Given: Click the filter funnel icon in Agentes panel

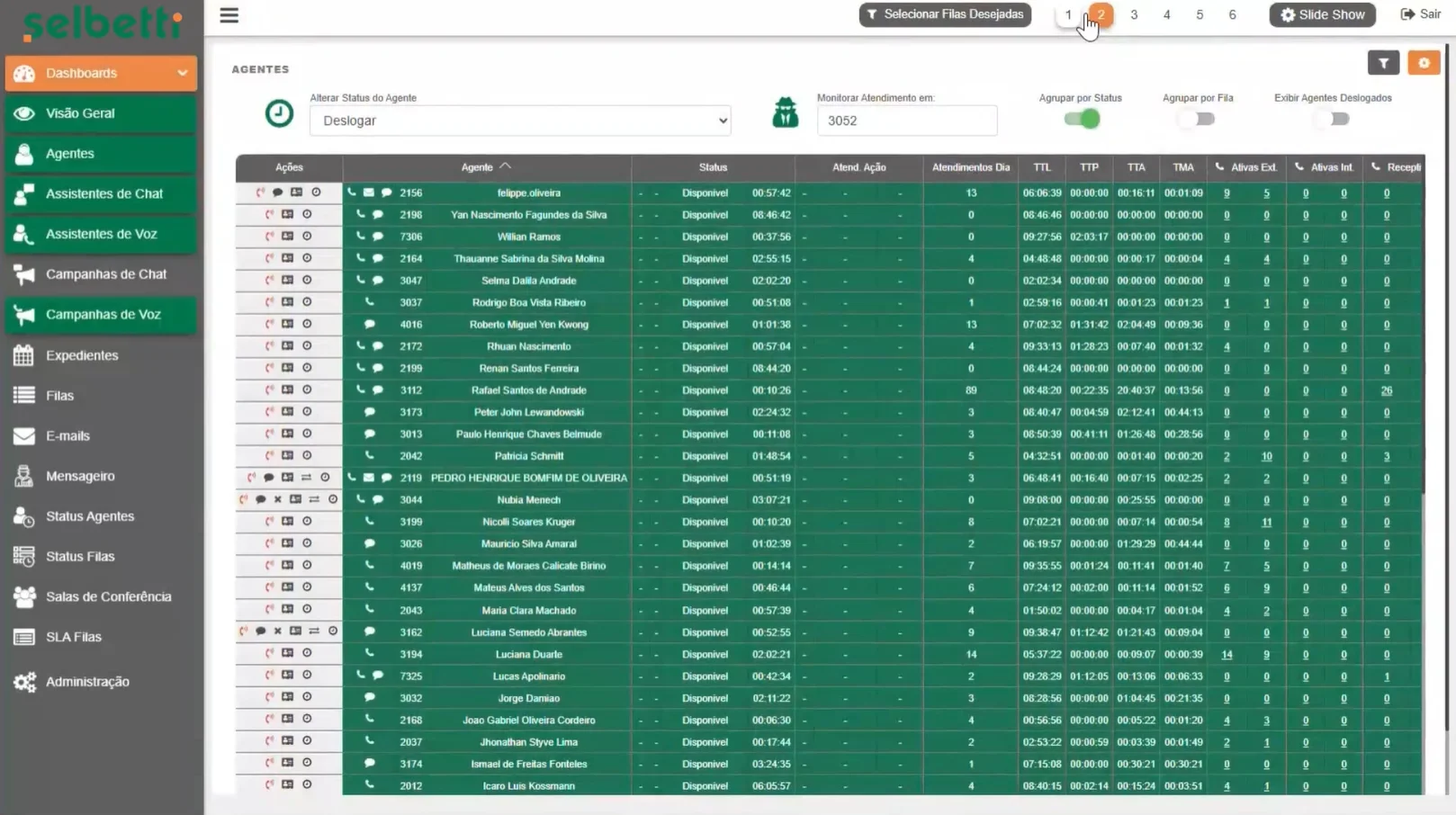Looking at the screenshot, I should (1383, 63).
